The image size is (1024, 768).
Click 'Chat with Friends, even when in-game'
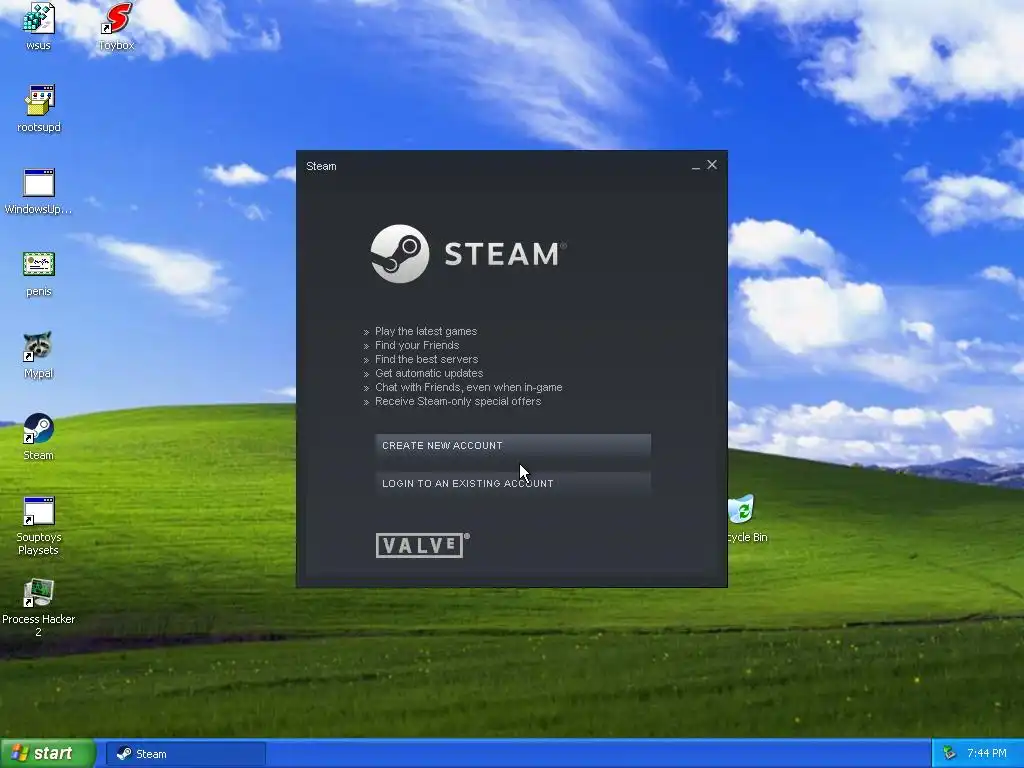click(x=468, y=387)
